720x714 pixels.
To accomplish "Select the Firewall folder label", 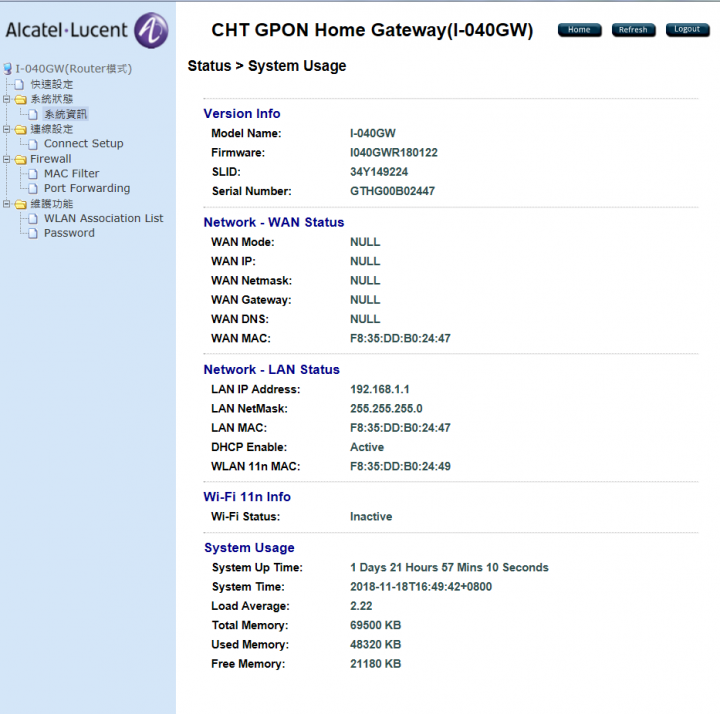I will tap(51, 159).
